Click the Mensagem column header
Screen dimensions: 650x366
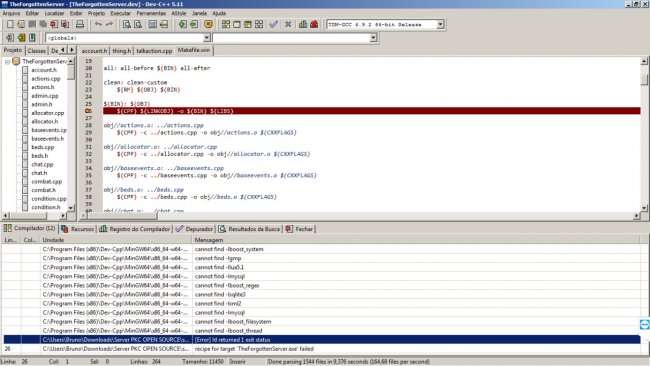coord(416,240)
